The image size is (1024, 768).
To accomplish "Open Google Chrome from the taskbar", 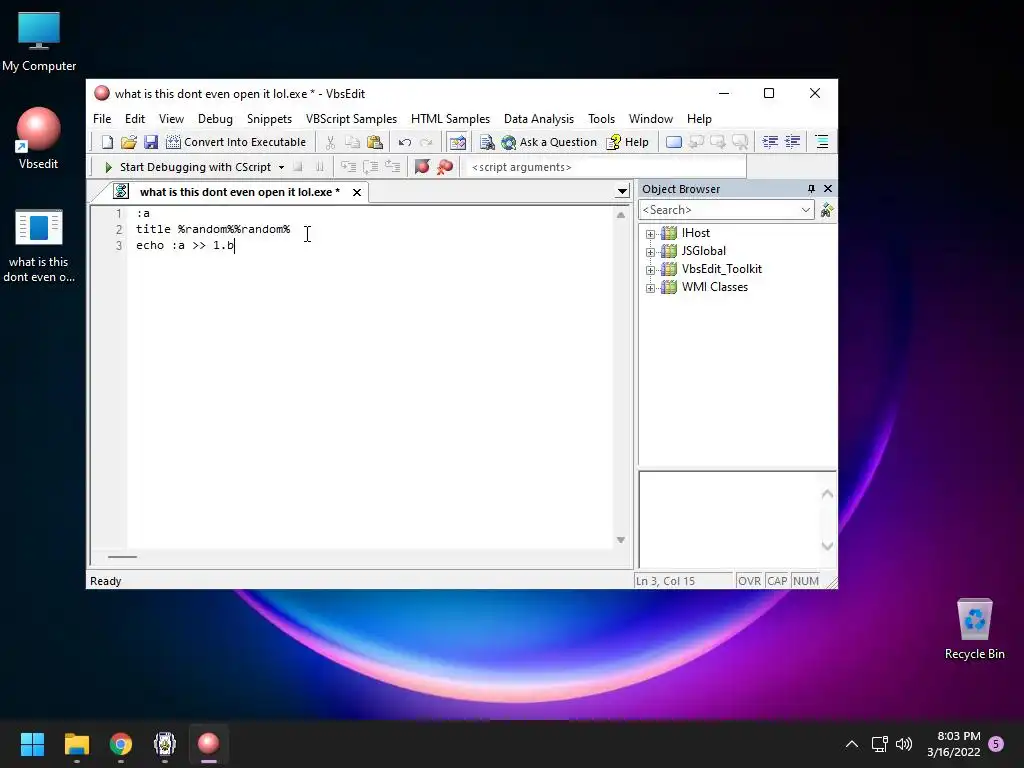I will (x=121, y=744).
